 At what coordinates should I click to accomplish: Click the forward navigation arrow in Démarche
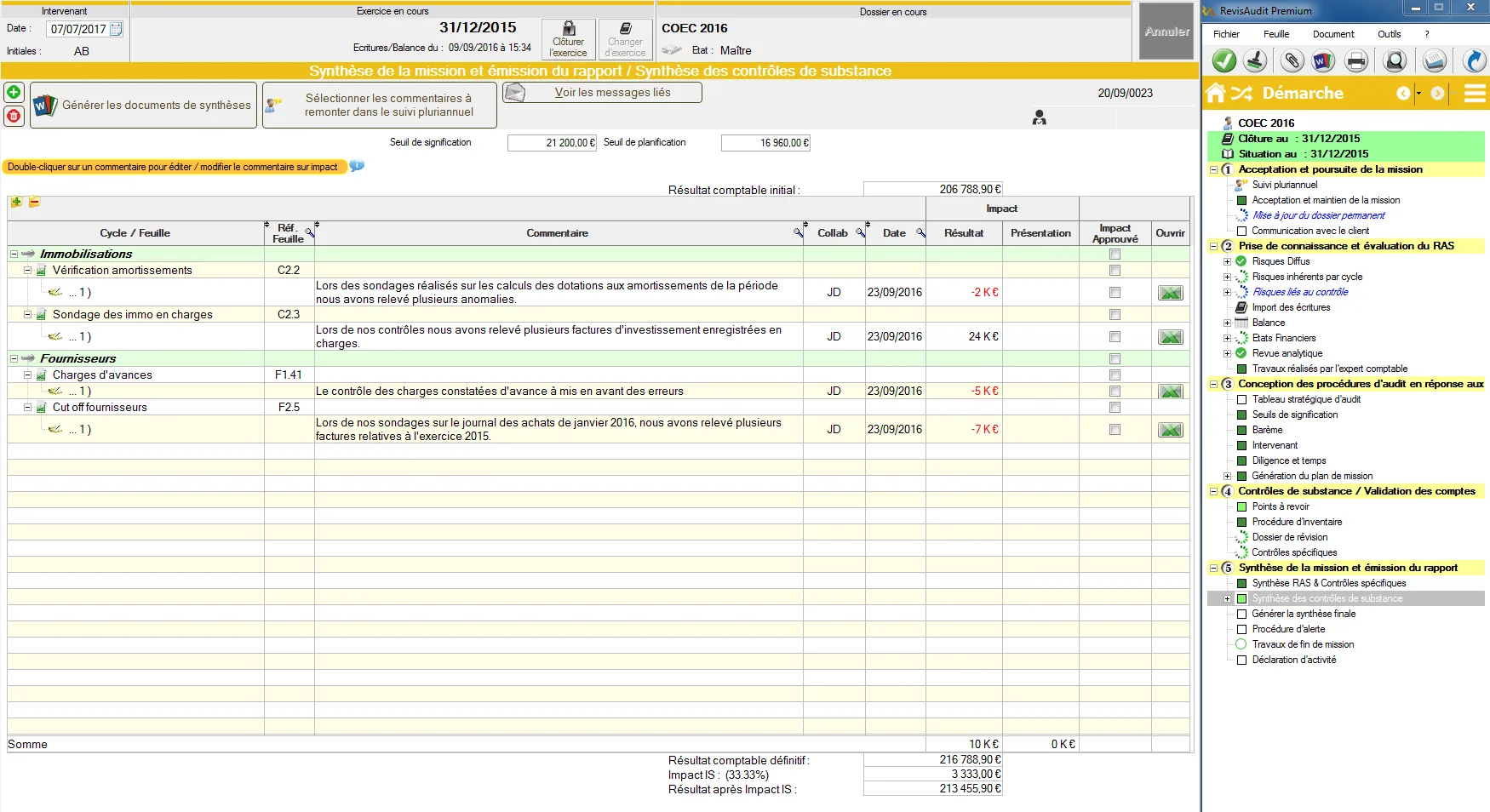click(1438, 93)
